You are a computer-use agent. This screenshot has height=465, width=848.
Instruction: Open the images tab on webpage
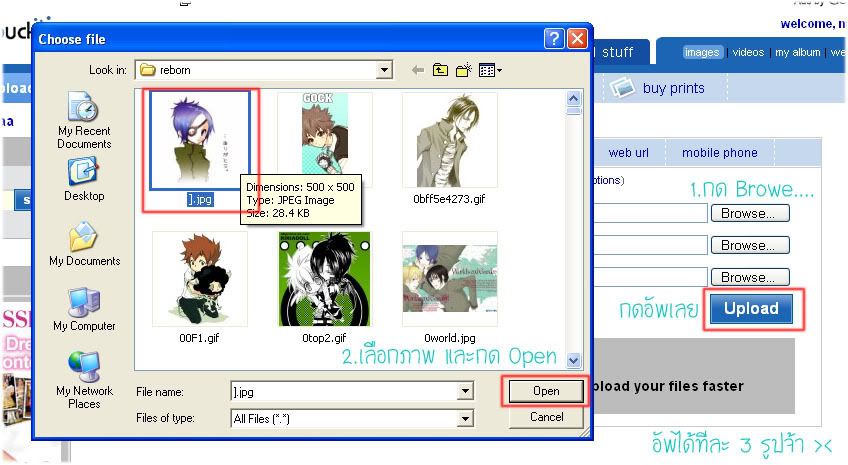point(701,52)
